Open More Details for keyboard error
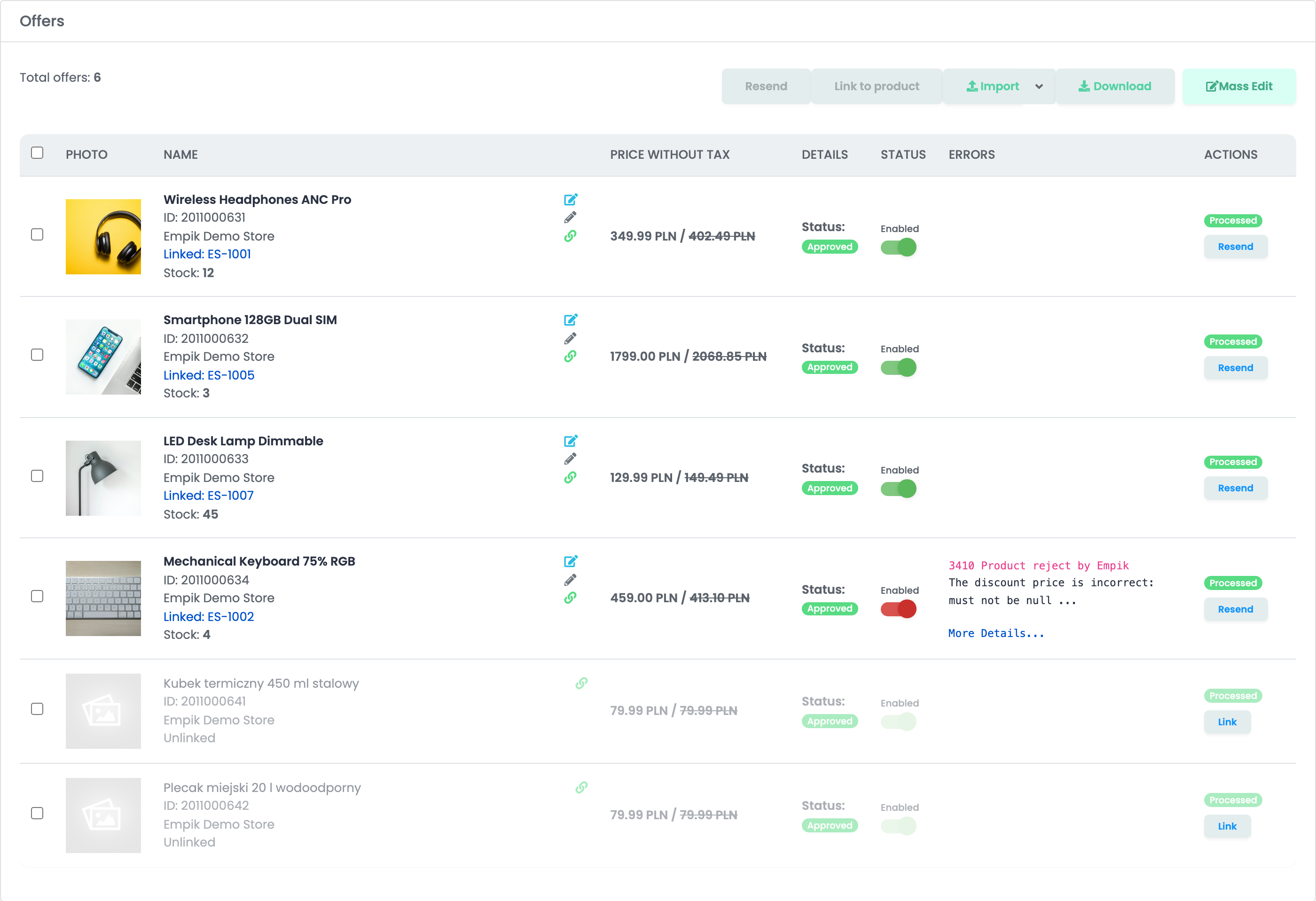The width and height of the screenshot is (1316, 901). [x=996, y=633]
